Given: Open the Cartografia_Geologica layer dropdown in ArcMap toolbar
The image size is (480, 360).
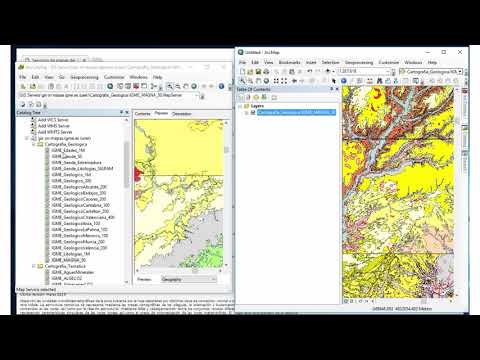Looking at the screenshot, I should (460, 71).
